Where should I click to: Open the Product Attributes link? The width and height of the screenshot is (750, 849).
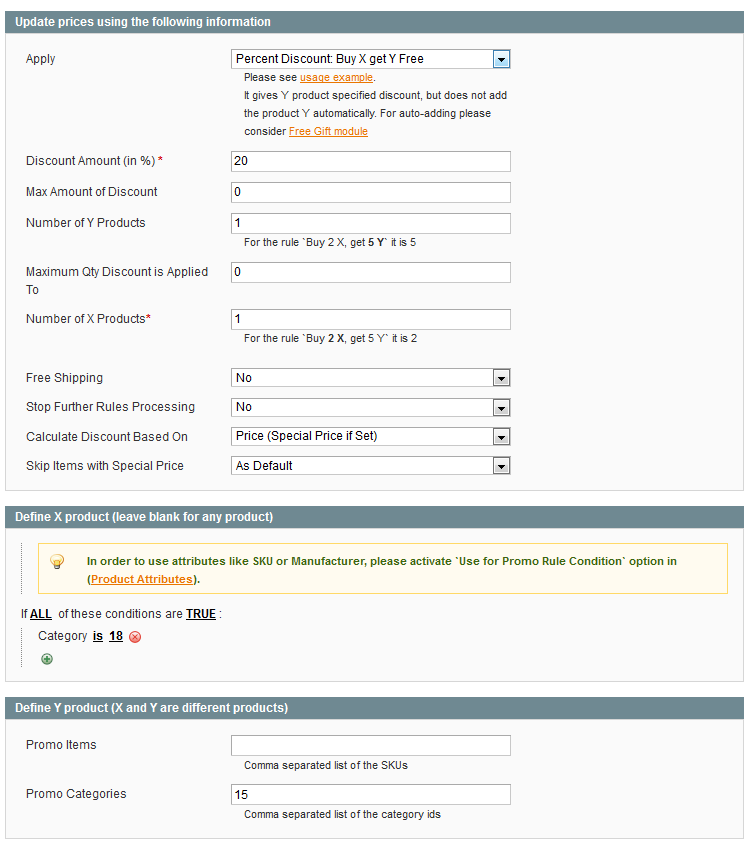[141, 579]
